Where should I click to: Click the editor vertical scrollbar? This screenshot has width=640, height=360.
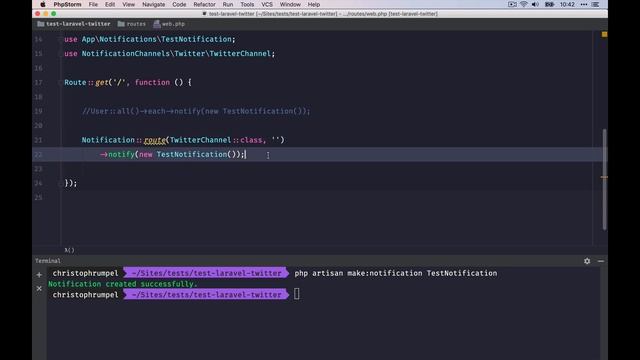tap(604, 180)
